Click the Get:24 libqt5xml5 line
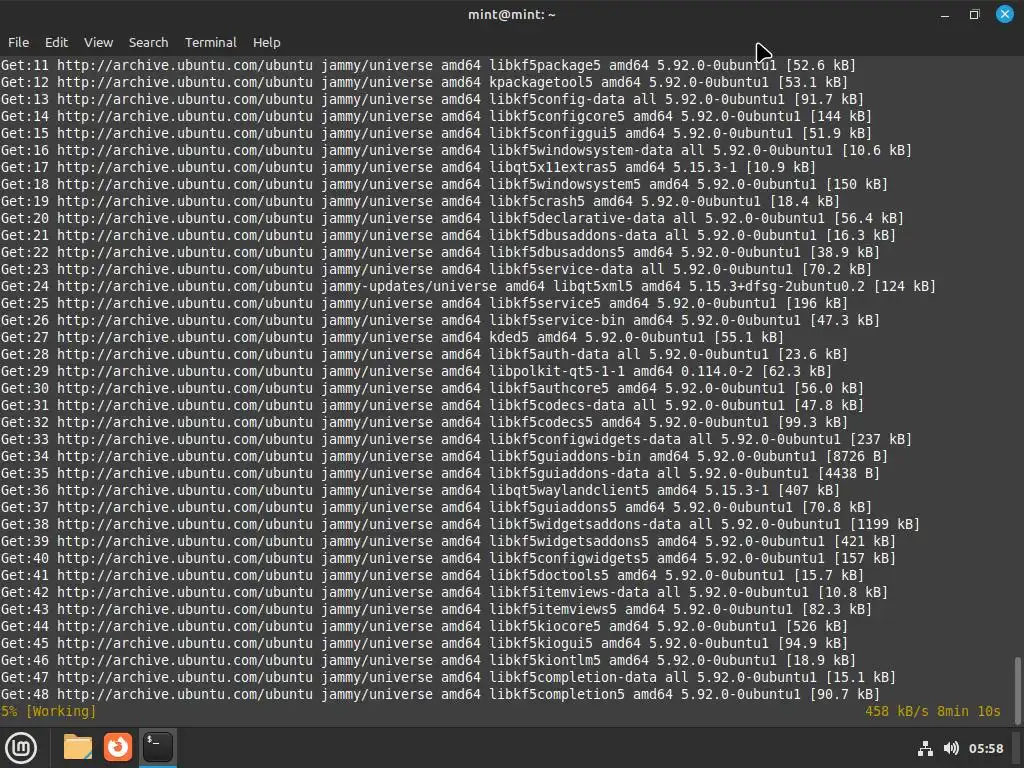The image size is (1024, 768). (x=468, y=286)
